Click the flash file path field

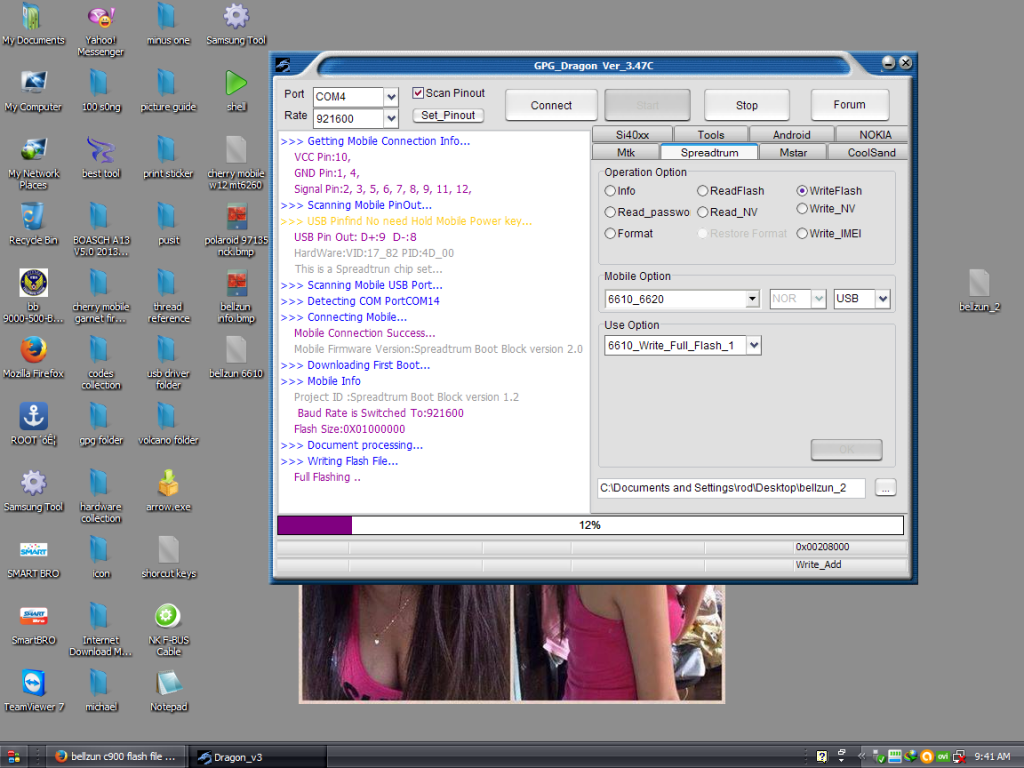(x=731, y=488)
